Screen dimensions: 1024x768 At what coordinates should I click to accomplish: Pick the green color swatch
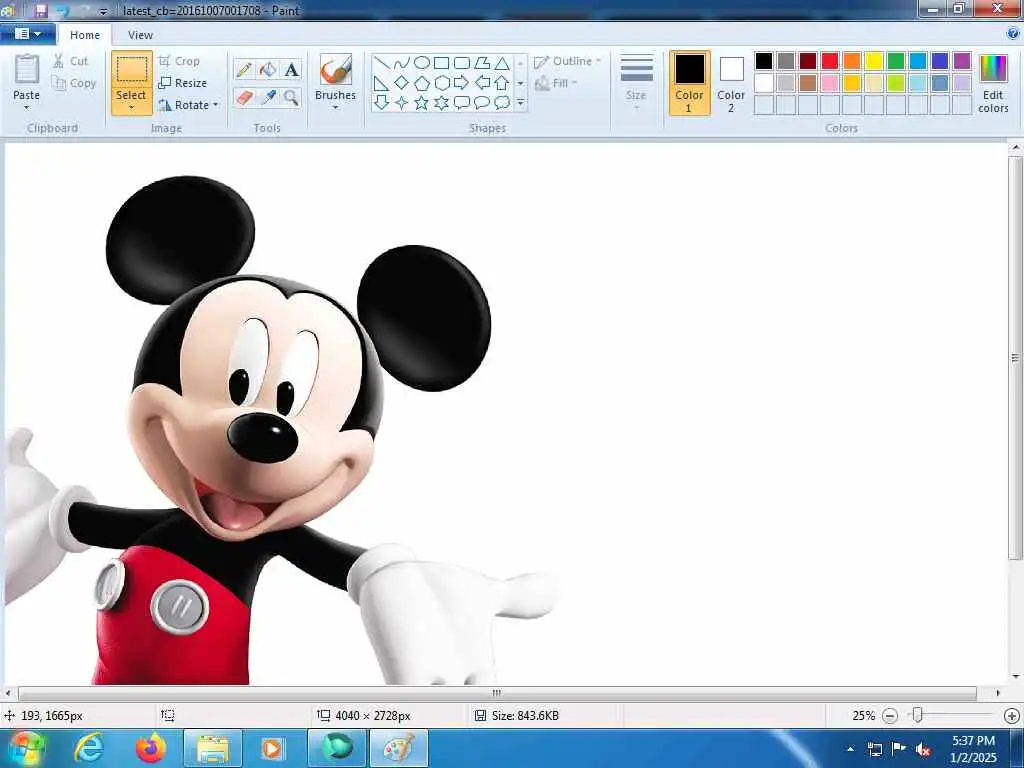[896, 61]
